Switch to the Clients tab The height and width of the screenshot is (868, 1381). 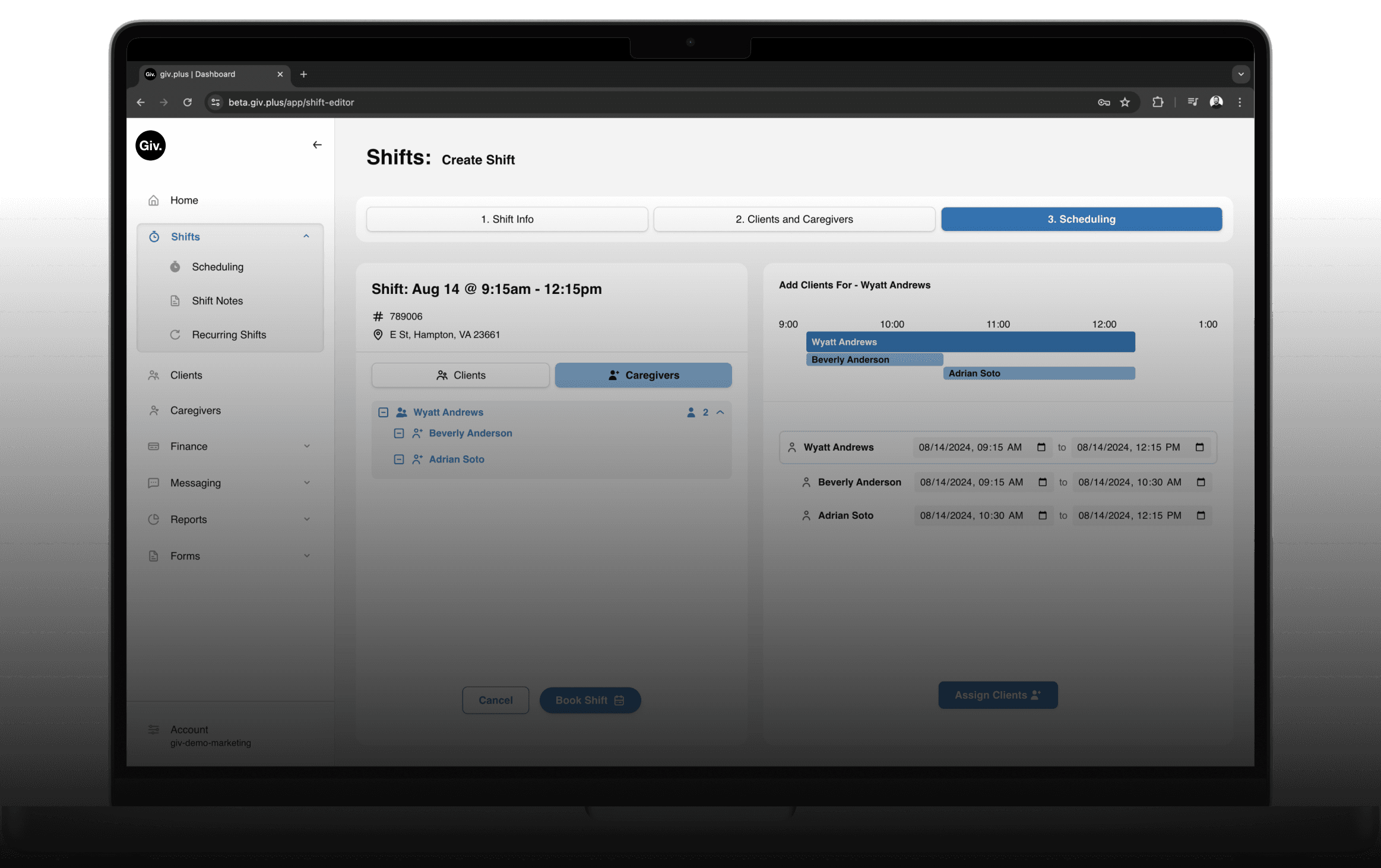(x=461, y=375)
